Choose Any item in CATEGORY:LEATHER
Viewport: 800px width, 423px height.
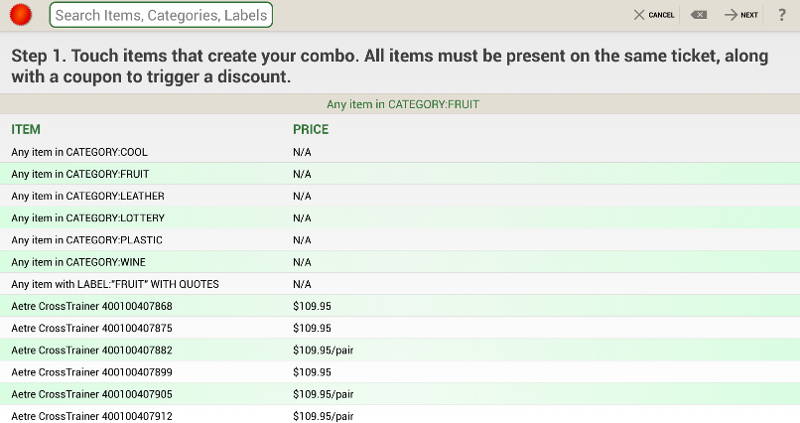(x=400, y=196)
